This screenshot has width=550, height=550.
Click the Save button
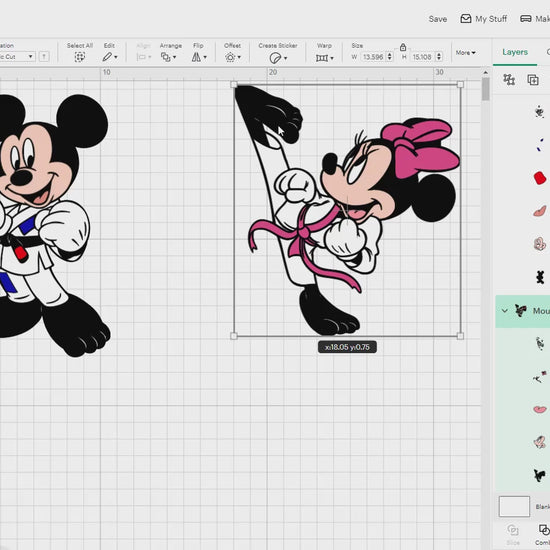click(x=437, y=19)
